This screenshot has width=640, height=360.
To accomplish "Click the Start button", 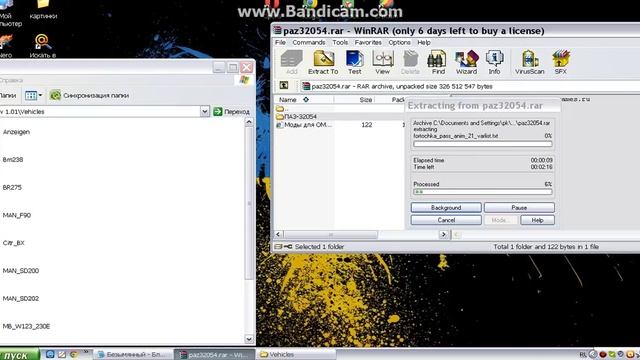I will (19, 354).
